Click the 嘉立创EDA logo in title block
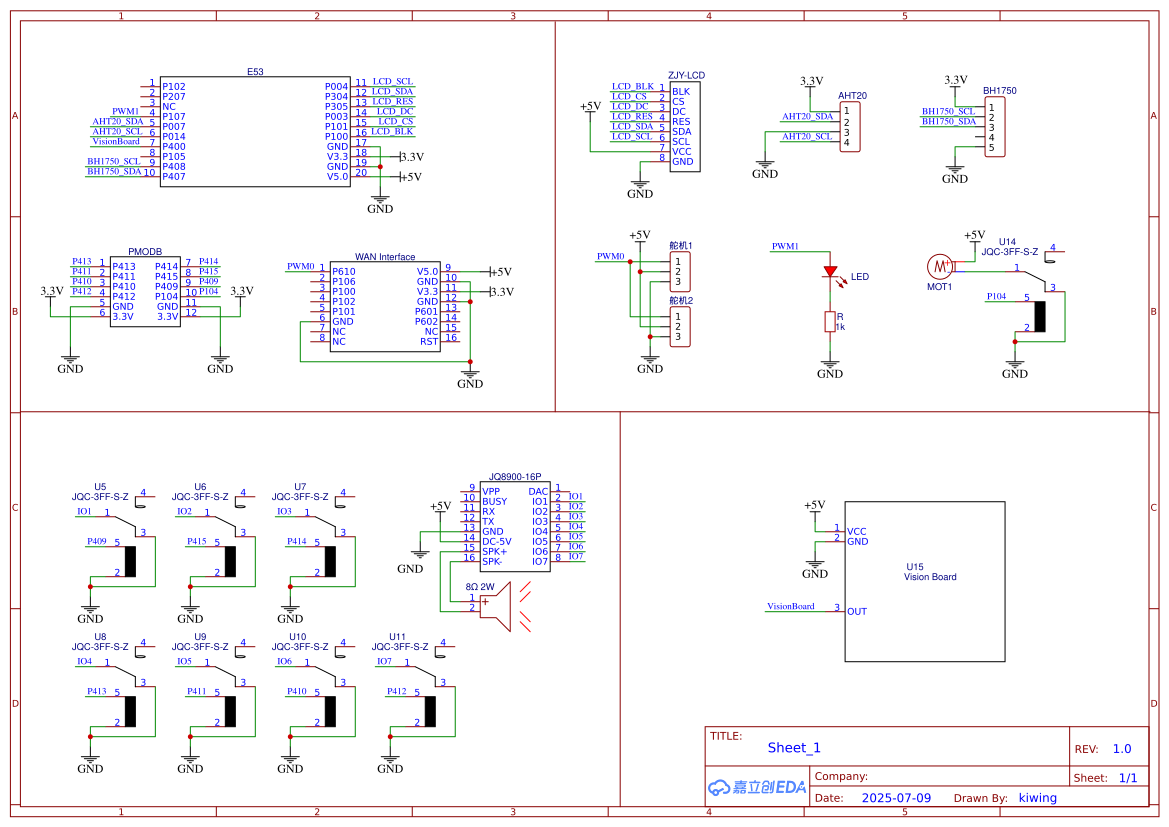1169x827 pixels. click(756, 787)
